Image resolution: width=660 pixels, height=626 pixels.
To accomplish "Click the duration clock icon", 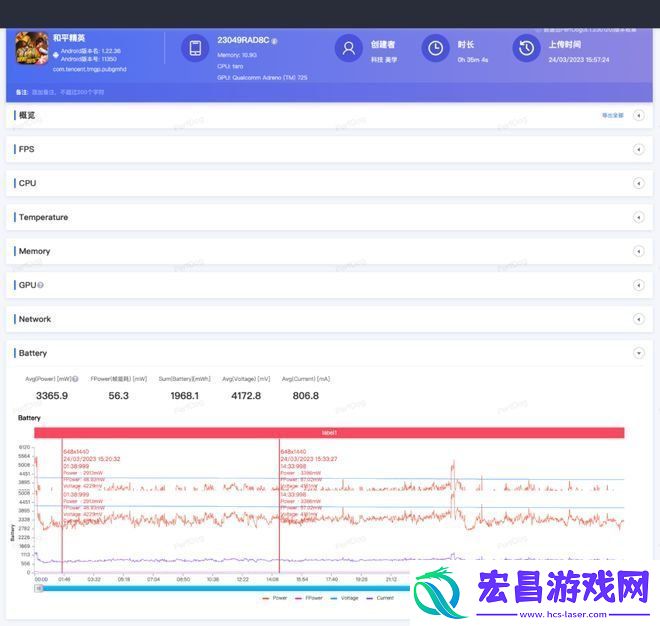I will click(435, 48).
